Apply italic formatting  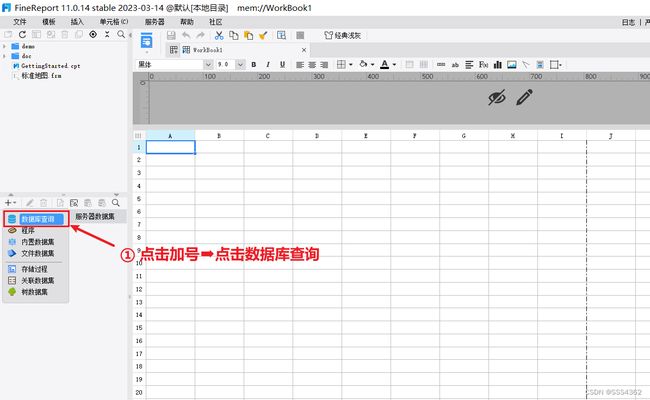[x=268, y=65]
